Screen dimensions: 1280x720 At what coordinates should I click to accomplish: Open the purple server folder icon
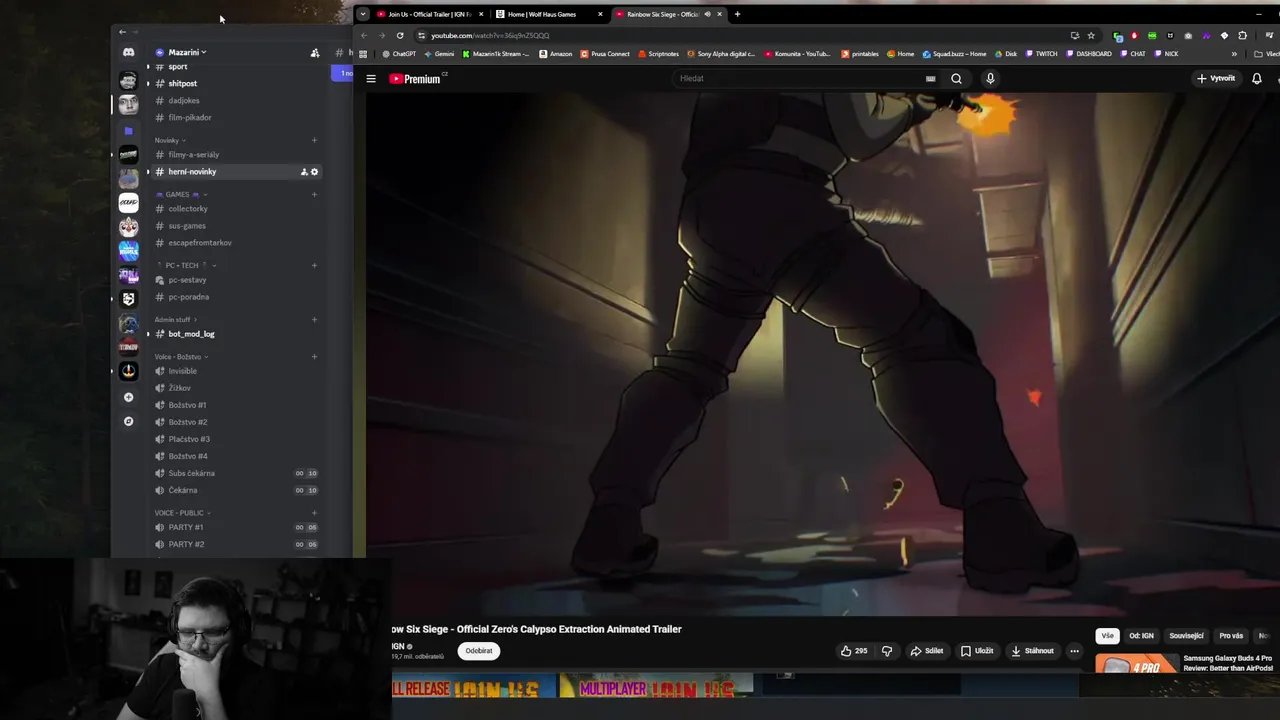(128, 131)
